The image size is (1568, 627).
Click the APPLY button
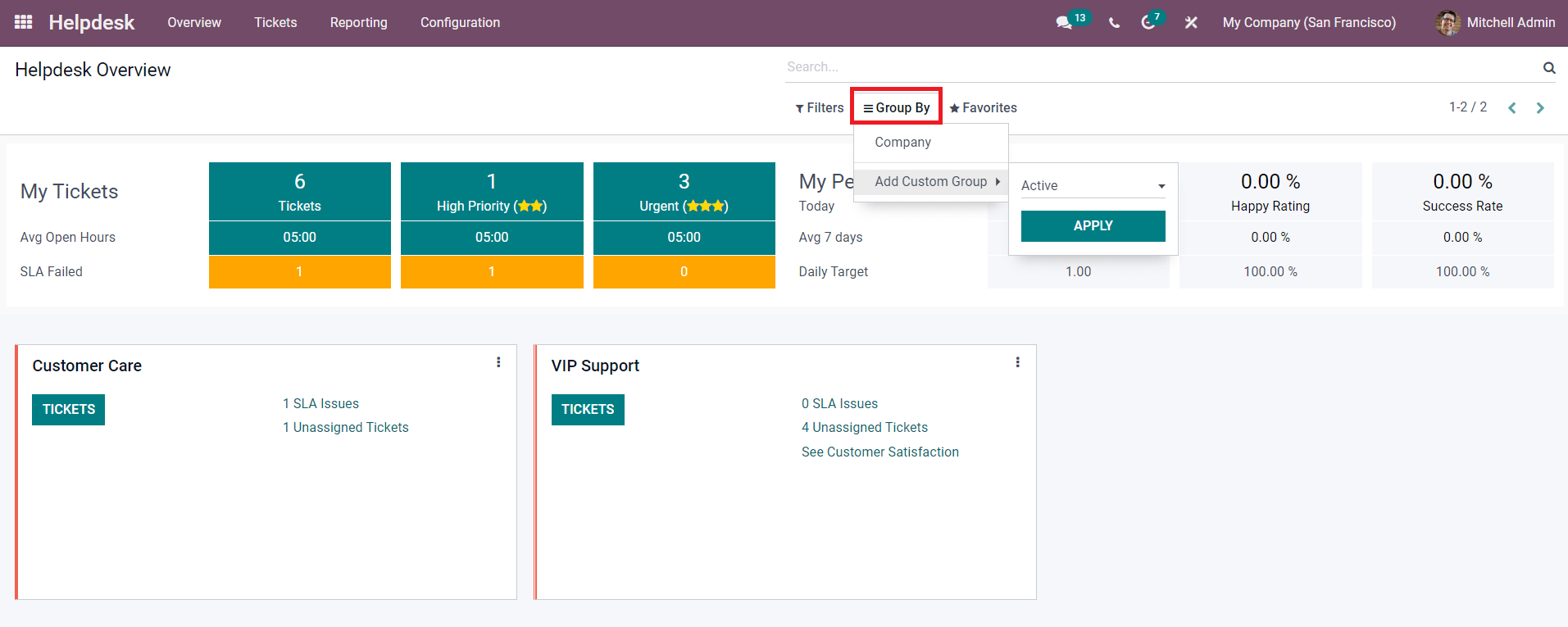(x=1093, y=226)
